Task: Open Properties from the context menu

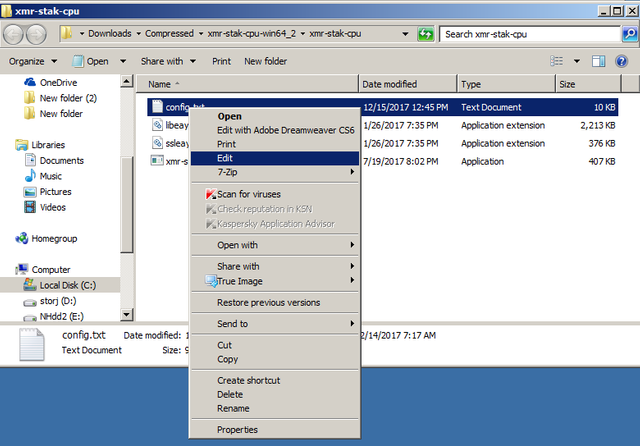Action: coord(275,429)
